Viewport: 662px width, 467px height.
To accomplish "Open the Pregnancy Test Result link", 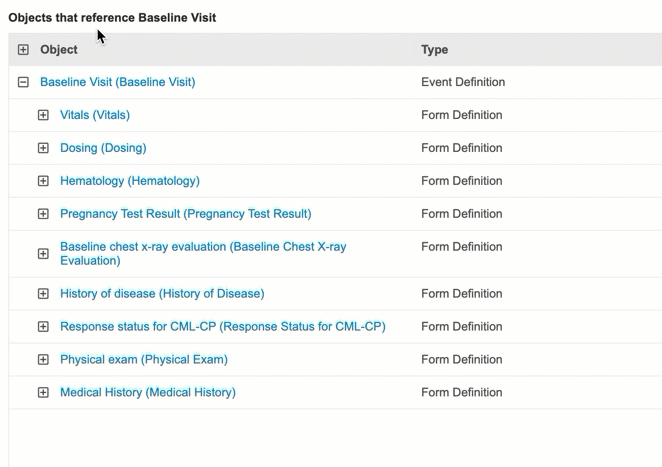I will [x=185, y=214].
